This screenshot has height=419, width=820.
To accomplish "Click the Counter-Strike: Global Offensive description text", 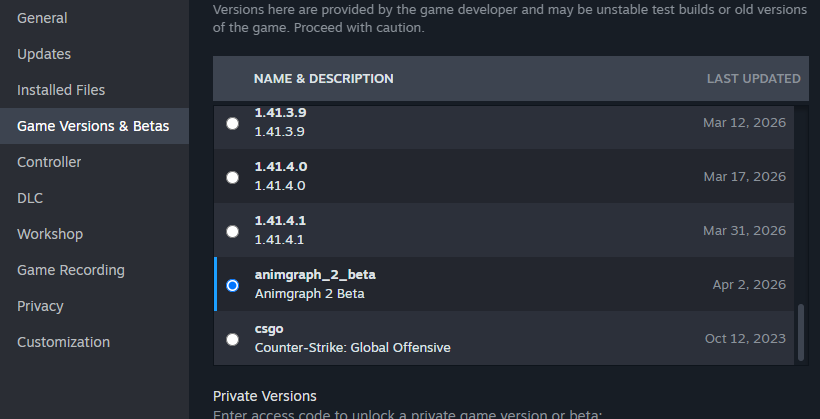I will 352,348.
